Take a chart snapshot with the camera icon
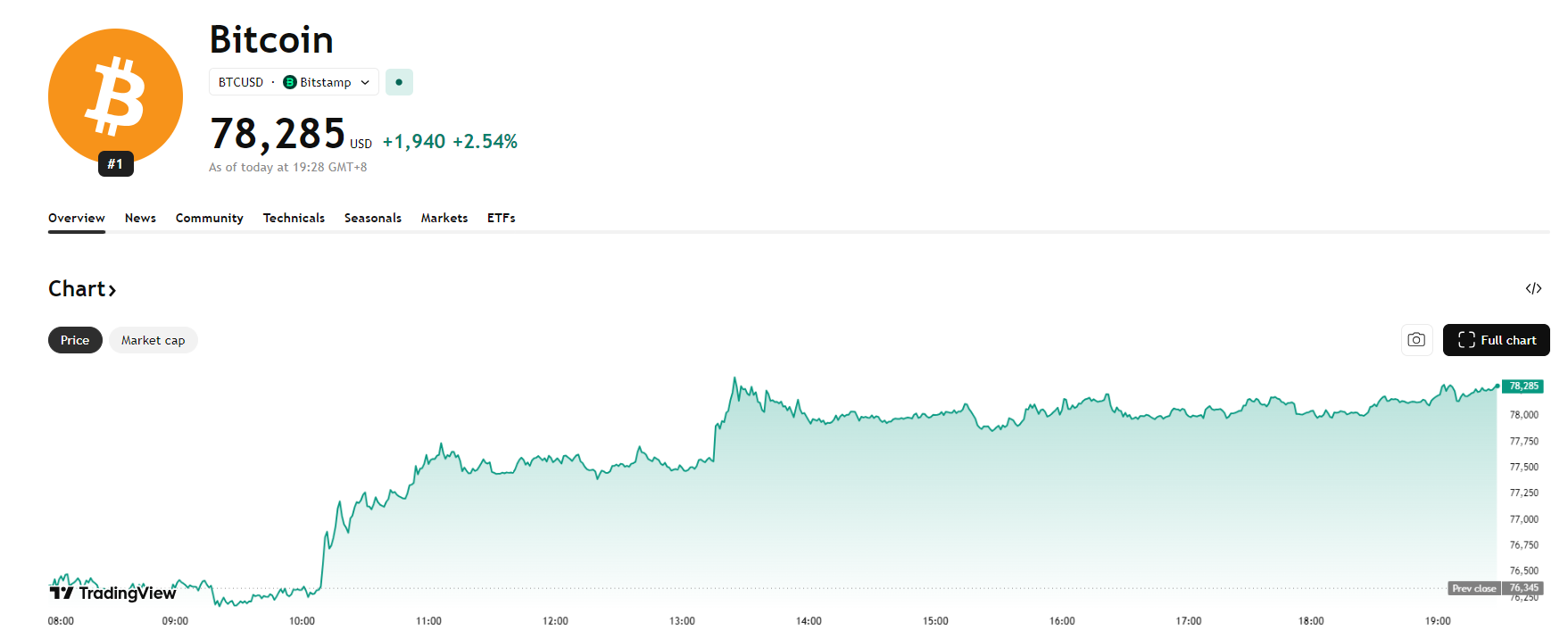Viewport: 1568px width, 639px height. click(x=1416, y=340)
